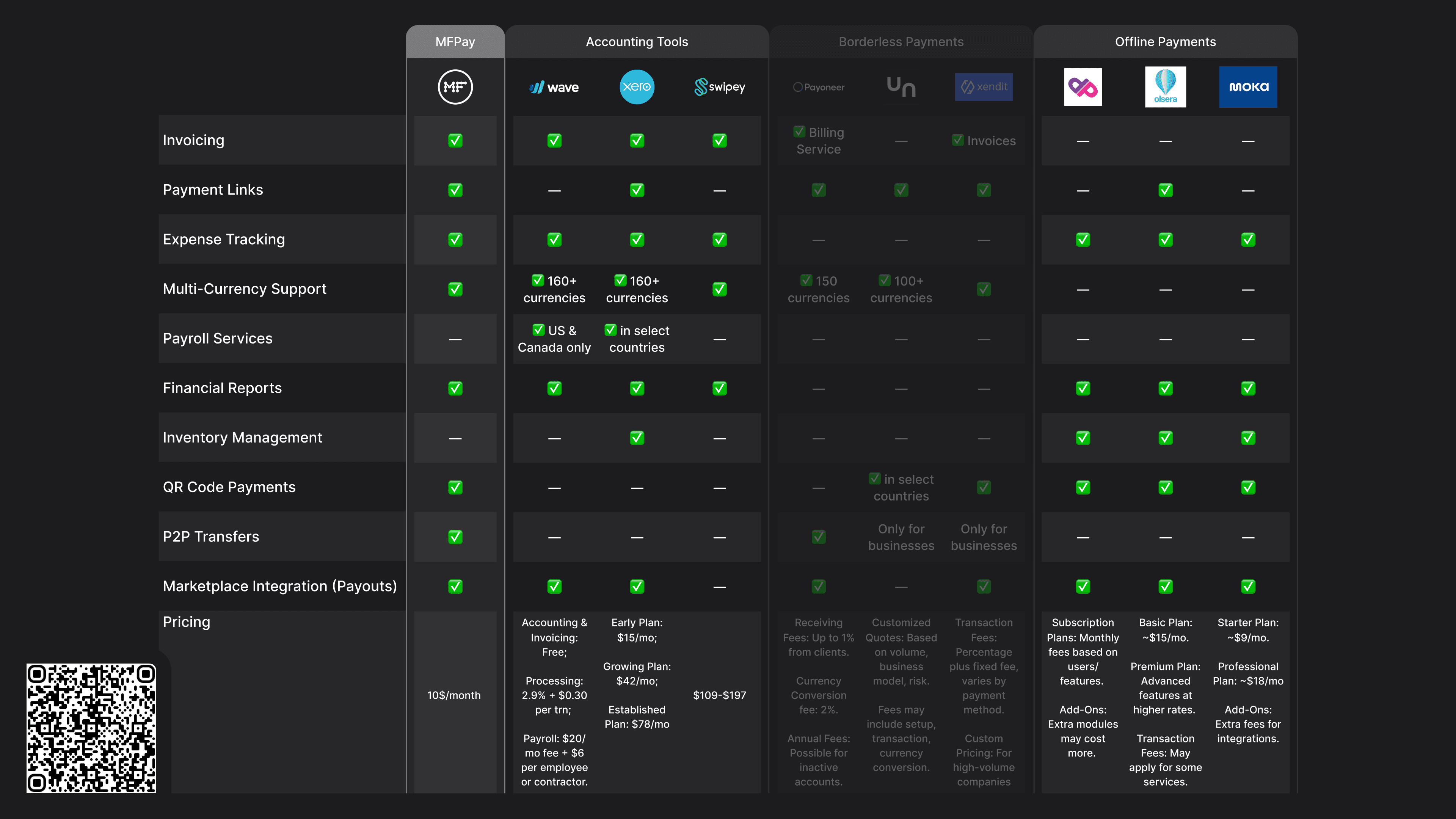Click the pink-purple infinity logo
1456x819 pixels.
[1083, 87]
